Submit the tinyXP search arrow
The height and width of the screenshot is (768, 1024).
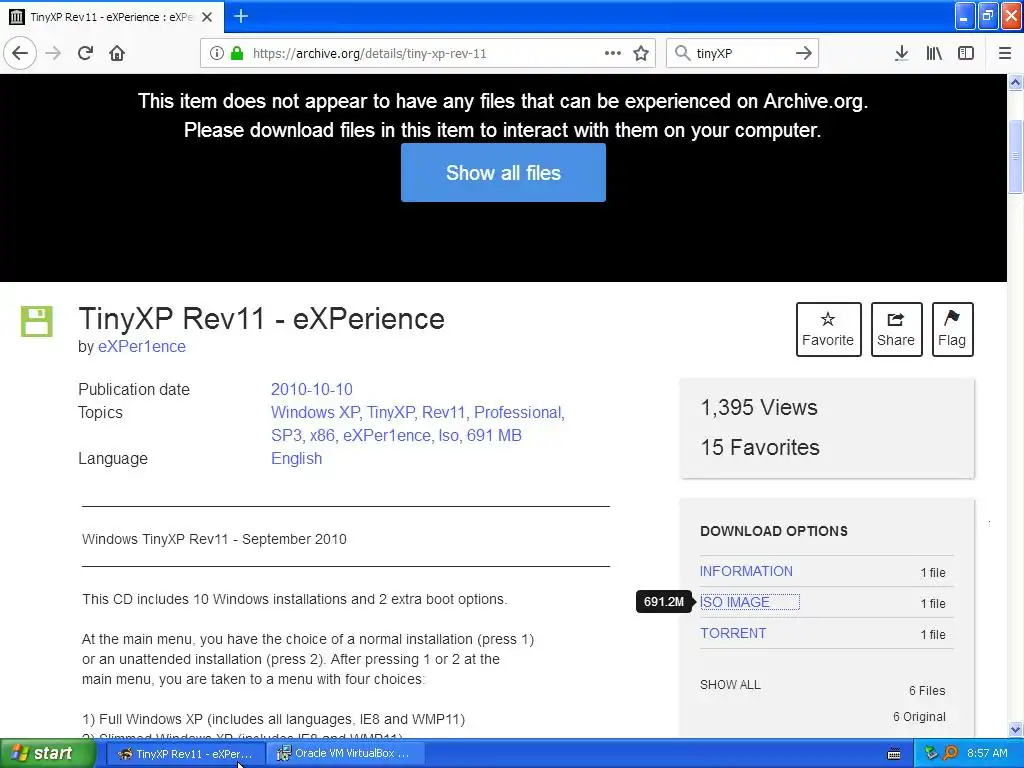(x=804, y=54)
